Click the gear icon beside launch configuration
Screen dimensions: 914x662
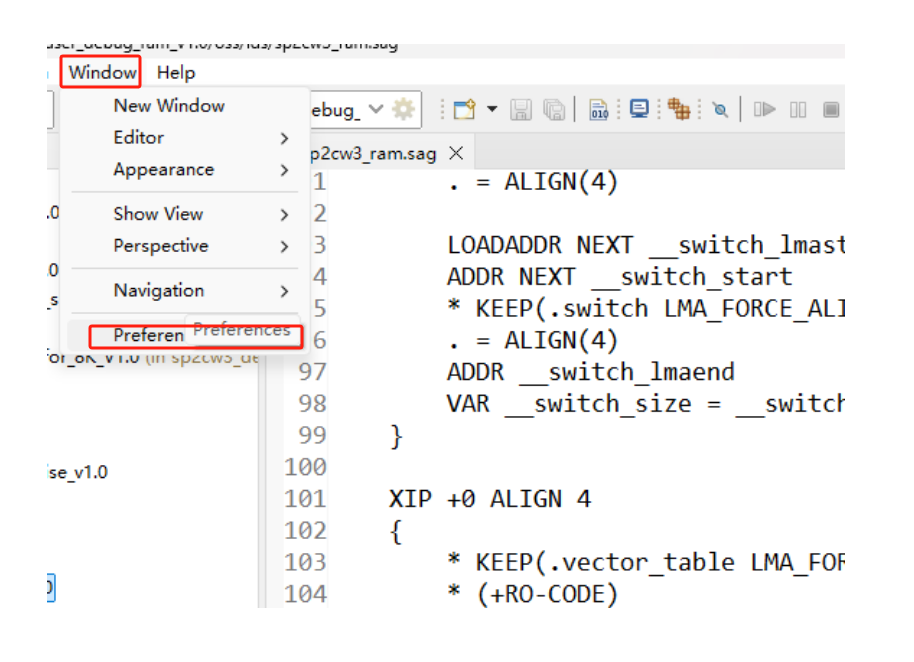click(404, 109)
